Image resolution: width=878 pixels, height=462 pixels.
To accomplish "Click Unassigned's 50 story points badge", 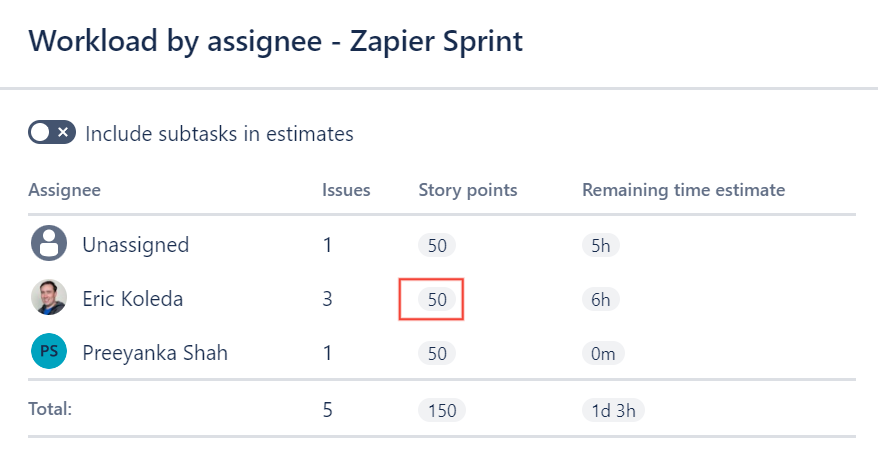I will coord(437,244).
